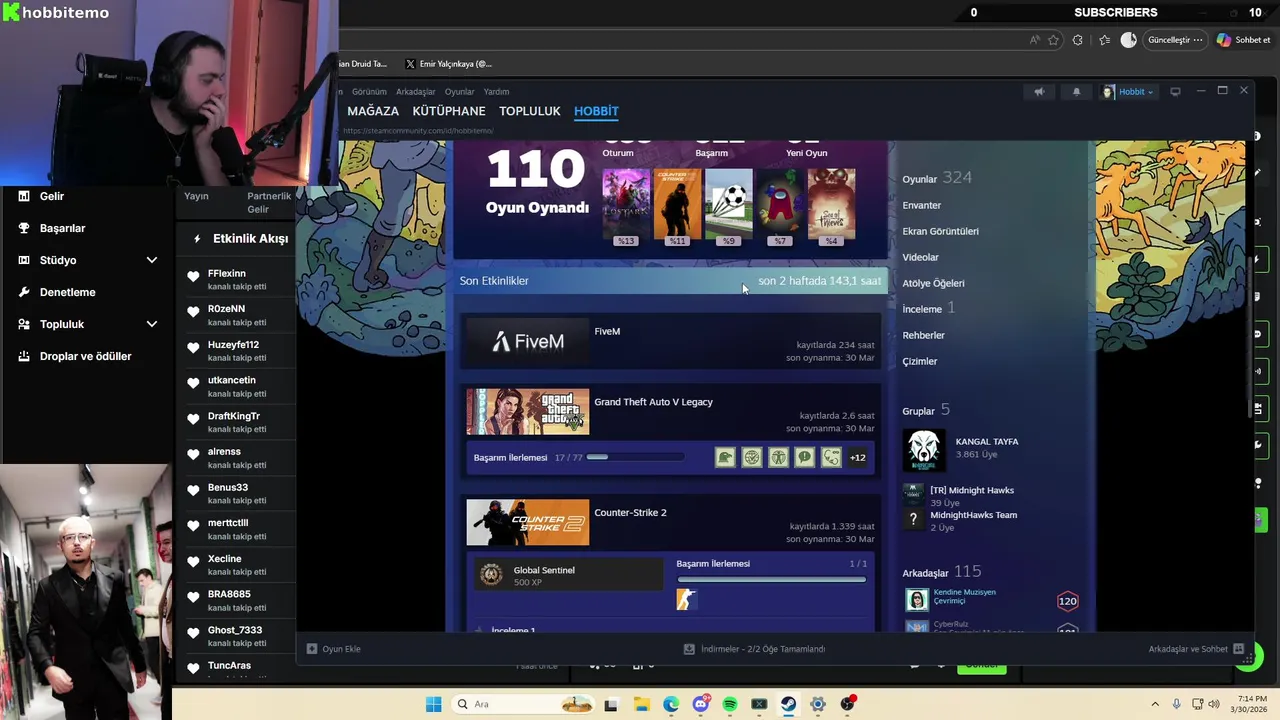Open Ekran Görüntüleri link
The height and width of the screenshot is (720, 1280).
click(941, 231)
